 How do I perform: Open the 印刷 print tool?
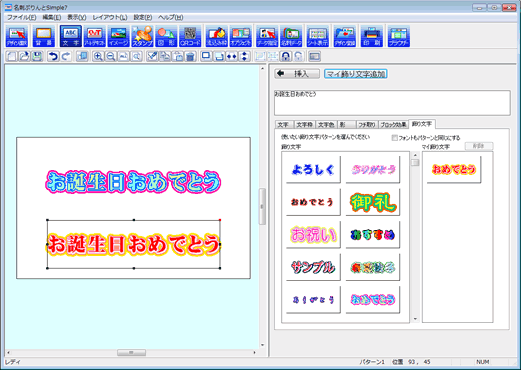372,36
